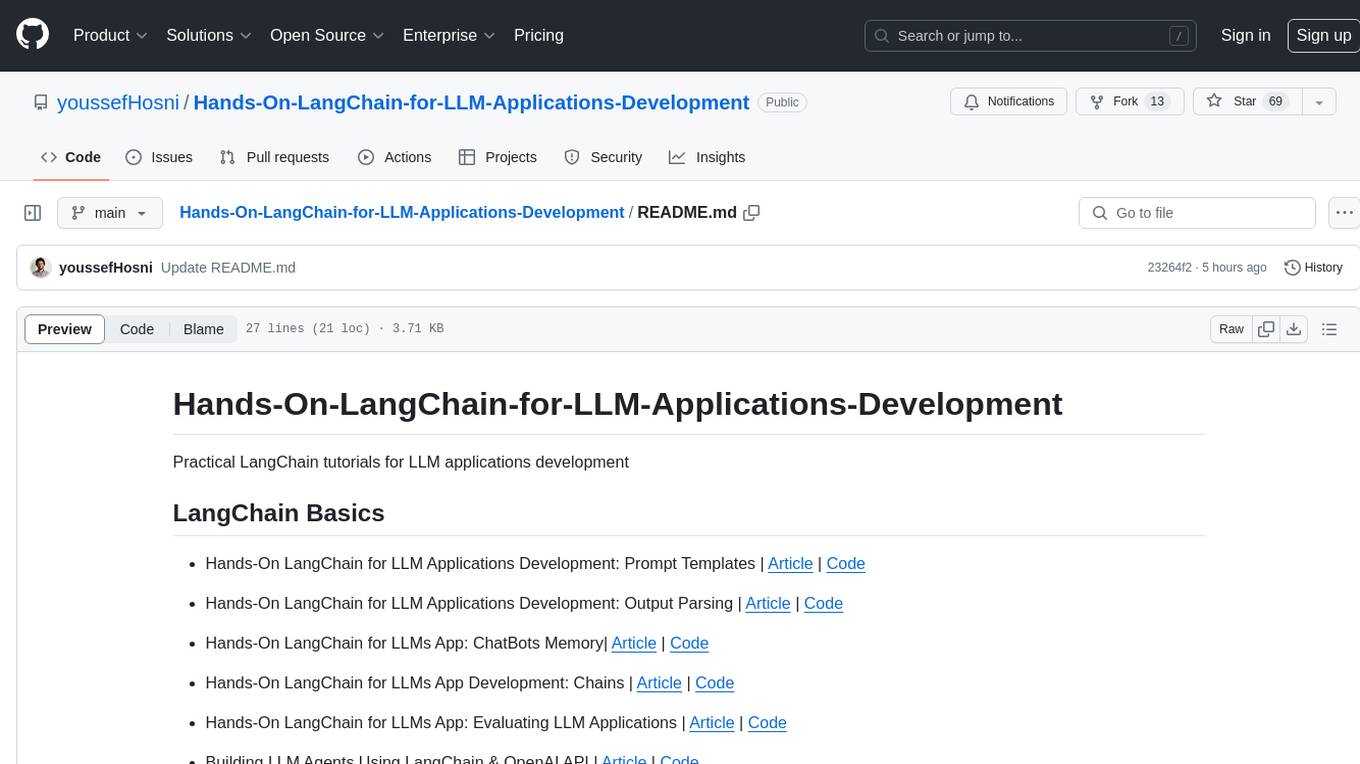Viewport: 1360px width, 764px height.
Task: Open the repository breadcrumb link
Action: (401, 212)
